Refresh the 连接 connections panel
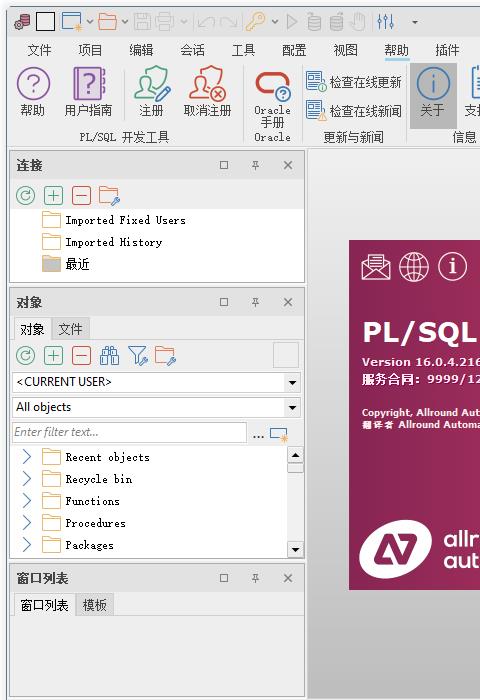The height and width of the screenshot is (700, 480). (25, 196)
